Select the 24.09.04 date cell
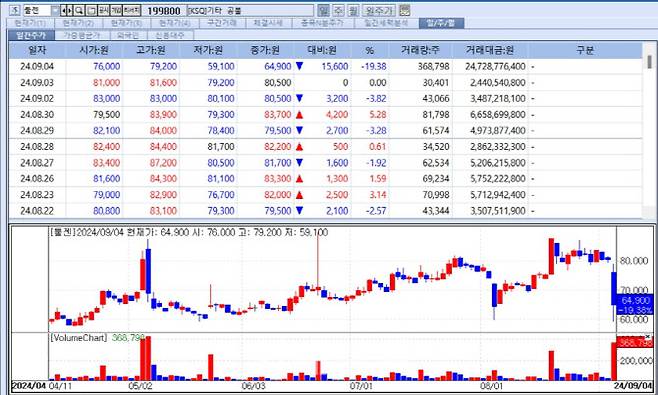The image size is (658, 395). [x=37, y=66]
